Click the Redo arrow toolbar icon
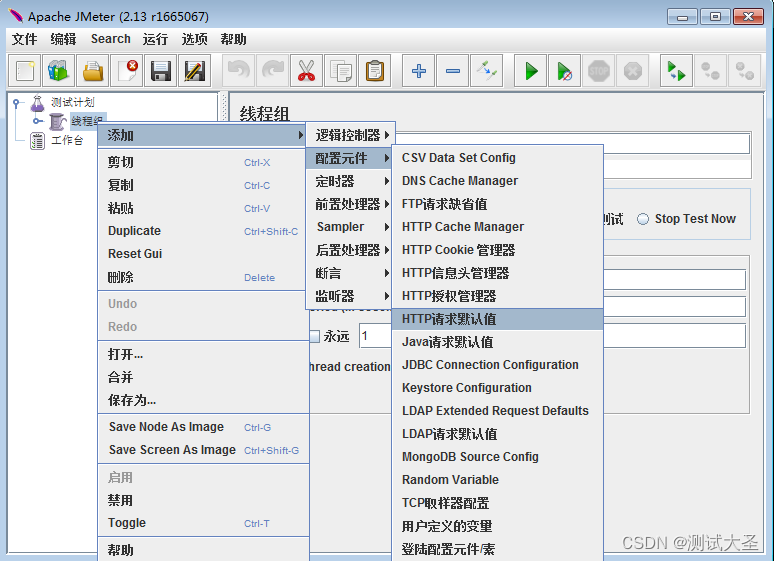This screenshot has width=774, height=561. point(272,71)
